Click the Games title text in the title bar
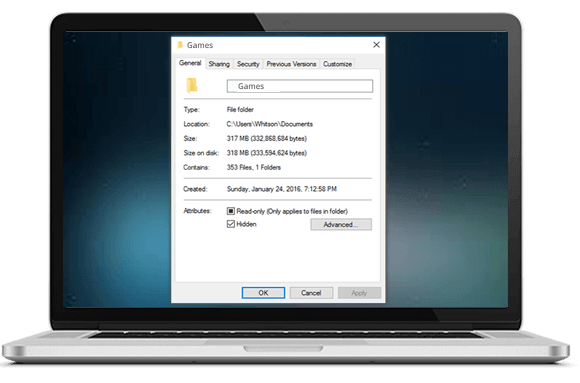The width and height of the screenshot is (580, 383). 200,45
